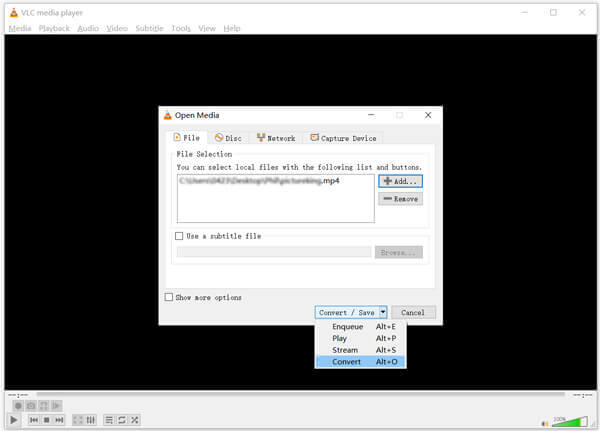Click the Stop playback button
Screen dimensions: 600x431
click(46, 420)
